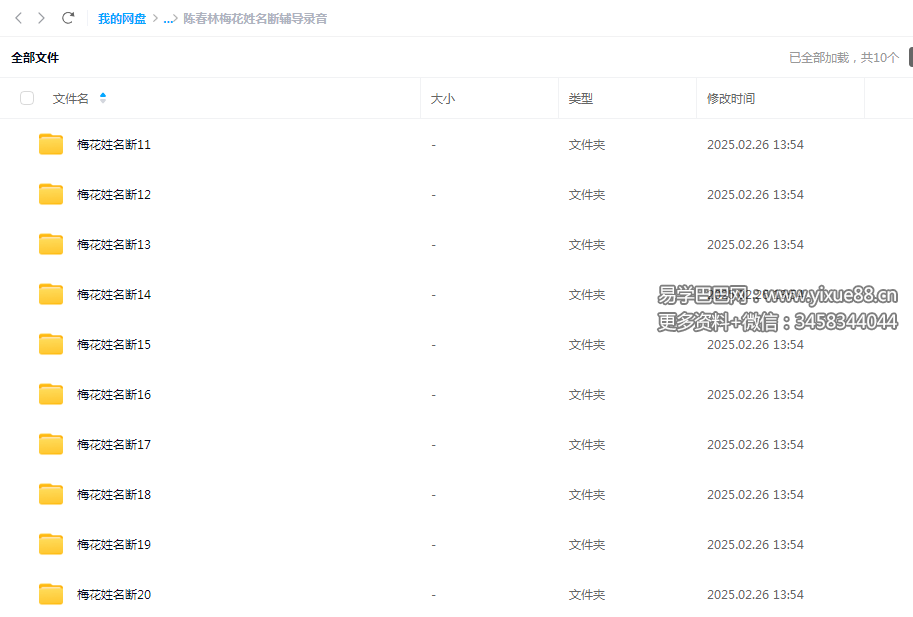This screenshot has width=913, height=617.
Task: Go to 我的网盘 breadcrumb link
Action: [x=122, y=19]
